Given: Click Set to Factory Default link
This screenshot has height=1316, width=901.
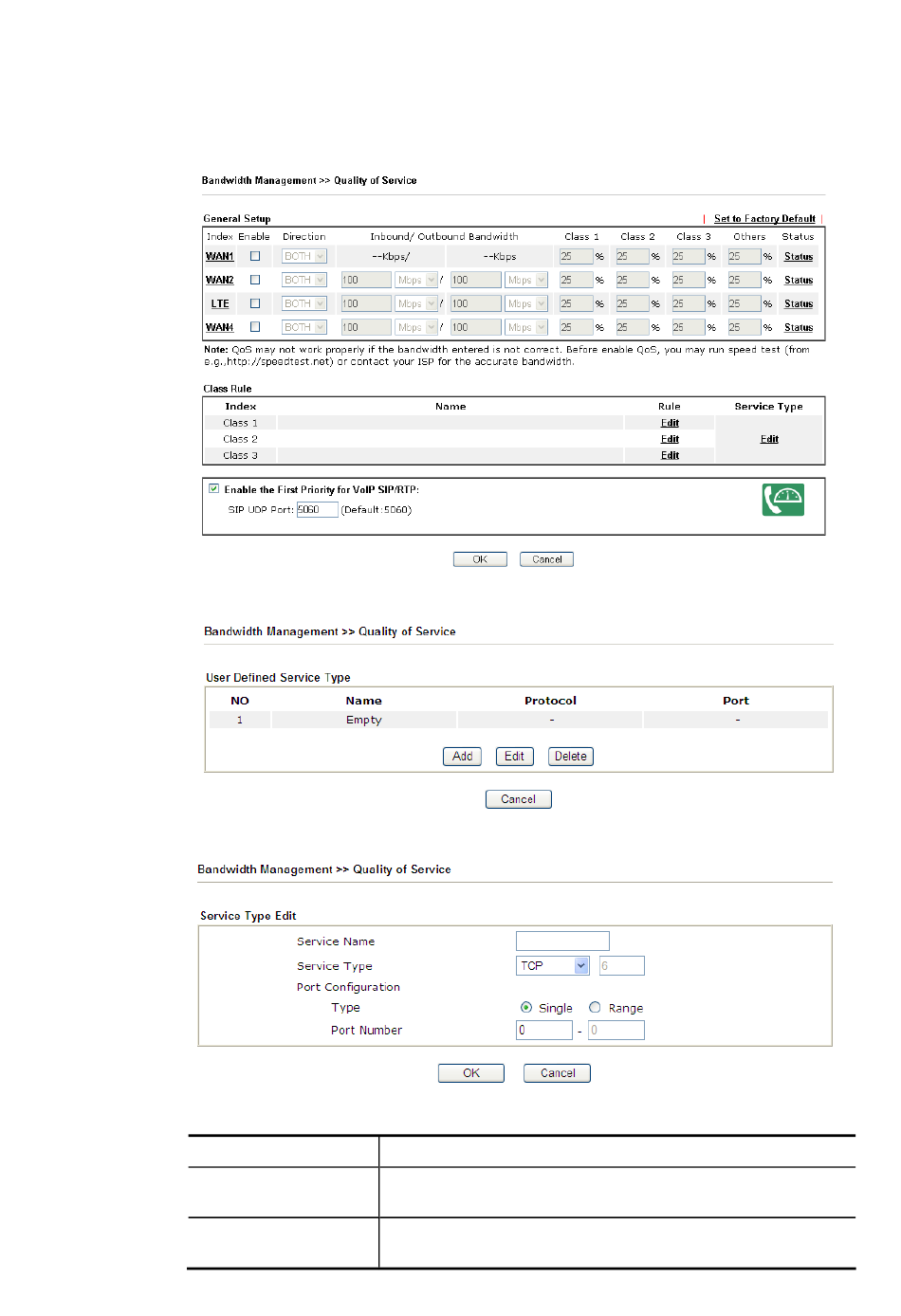Looking at the screenshot, I should pyautogui.click(x=764, y=219).
